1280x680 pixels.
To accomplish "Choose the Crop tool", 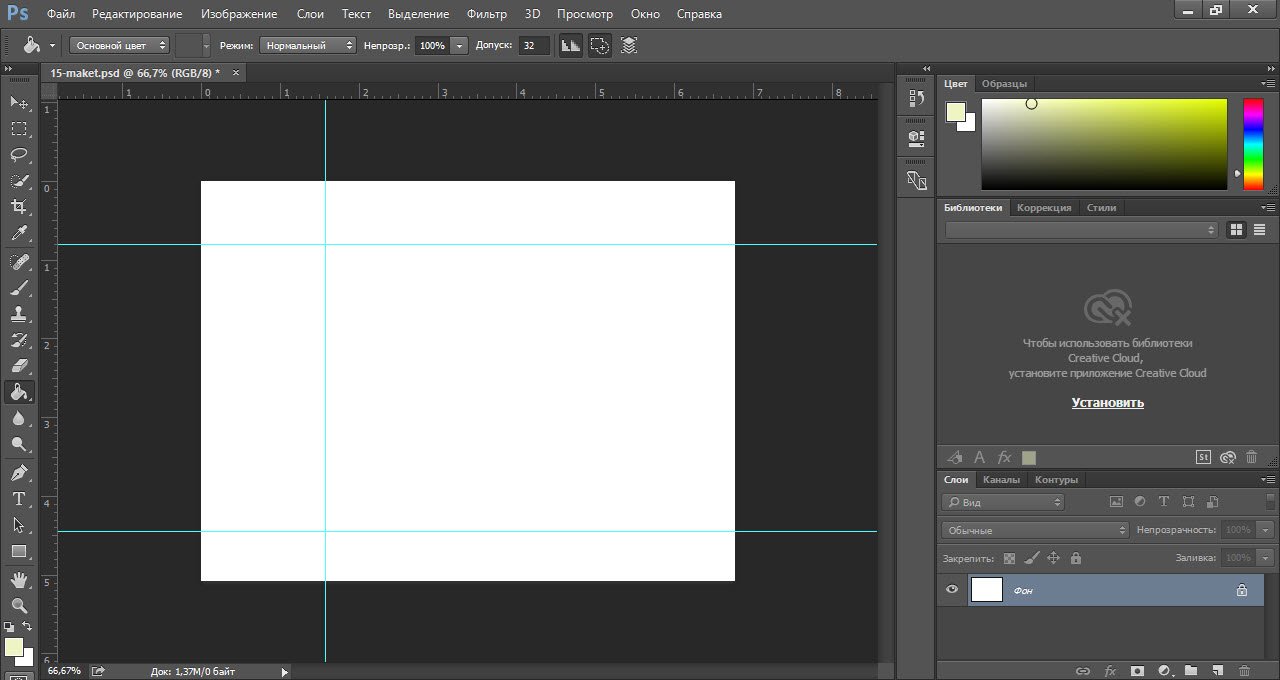I will tap(19, 207).
